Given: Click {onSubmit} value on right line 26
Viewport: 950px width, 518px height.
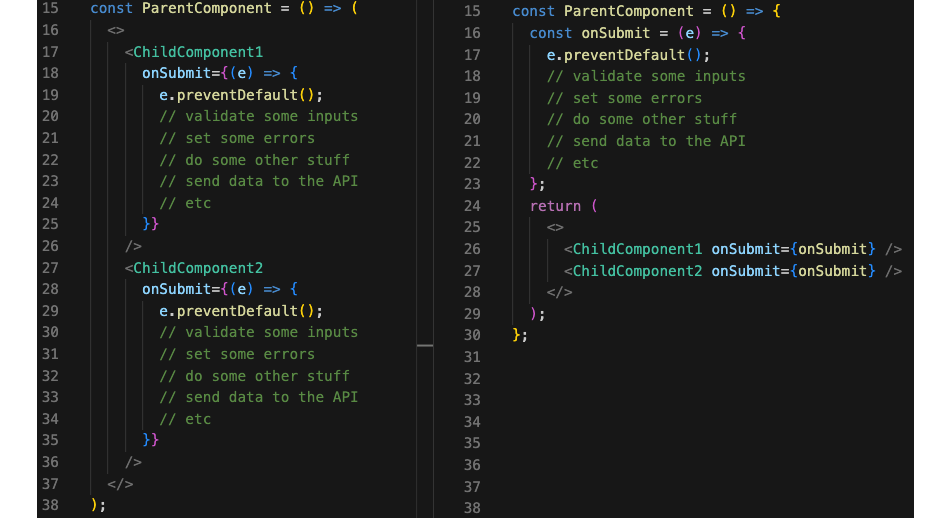Looking at the screenshot, I should pyautogui.click(x=833, y=249).
